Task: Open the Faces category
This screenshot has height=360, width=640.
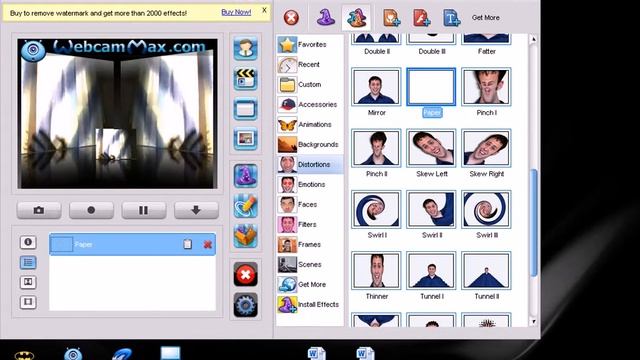Action: point(309,204)
